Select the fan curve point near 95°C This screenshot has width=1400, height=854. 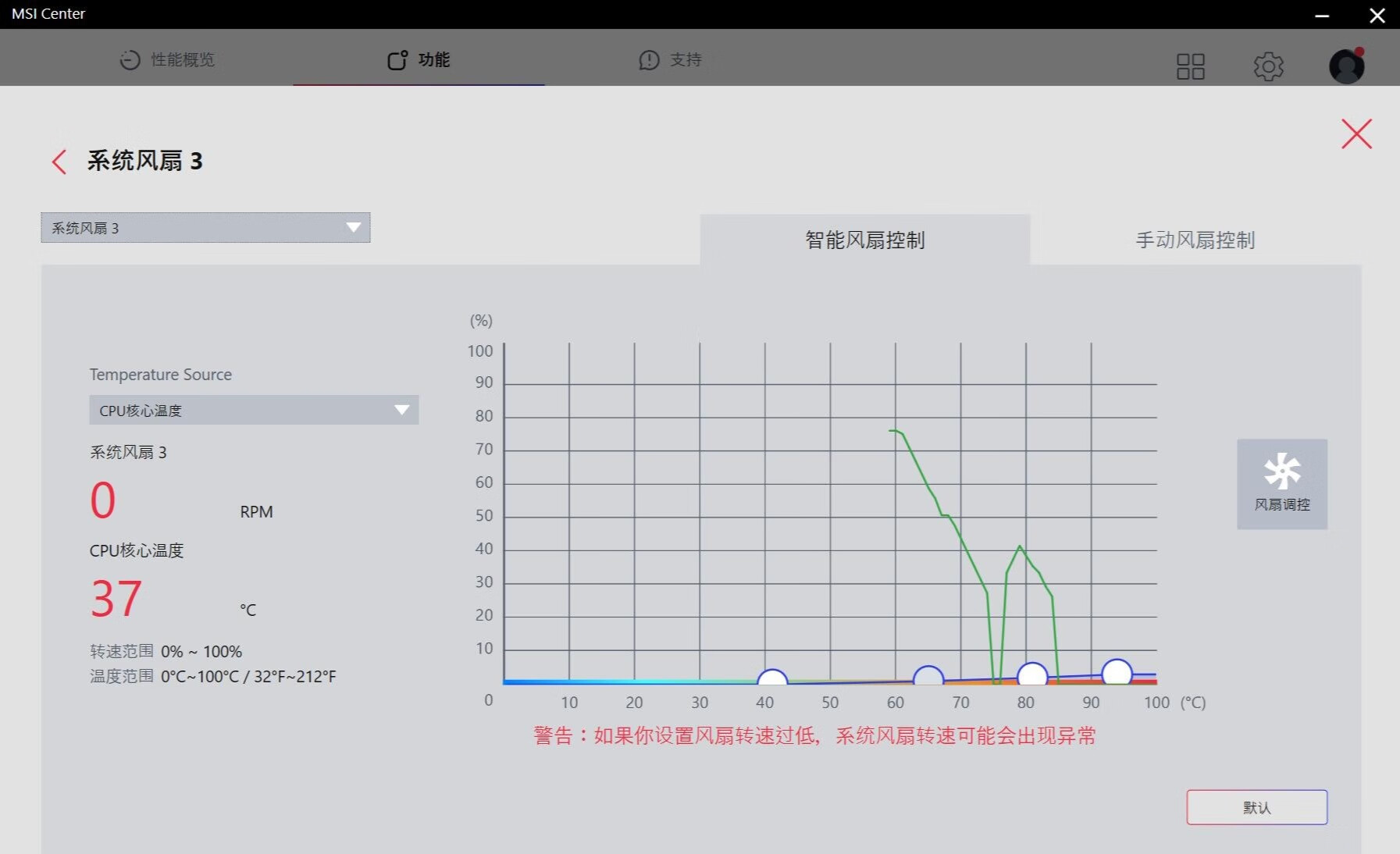point(1117,672)
